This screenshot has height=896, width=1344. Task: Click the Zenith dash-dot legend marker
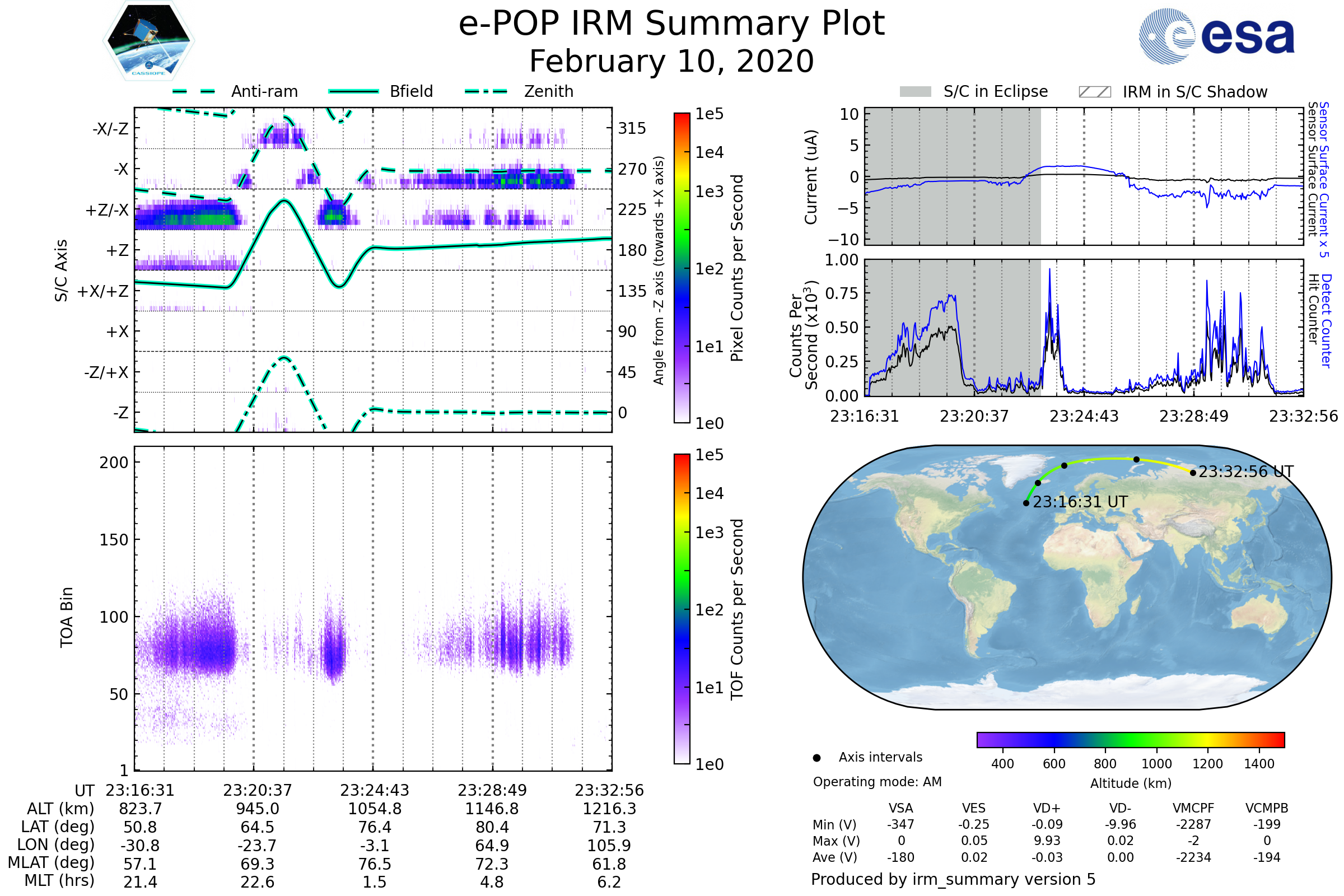(486, 91)
